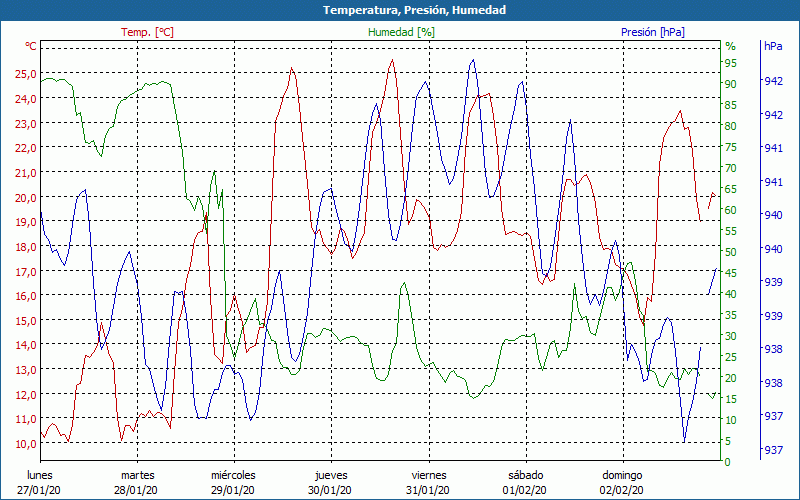
Task: Click the date '01/02/20'
Action: (x=525, y=491)
